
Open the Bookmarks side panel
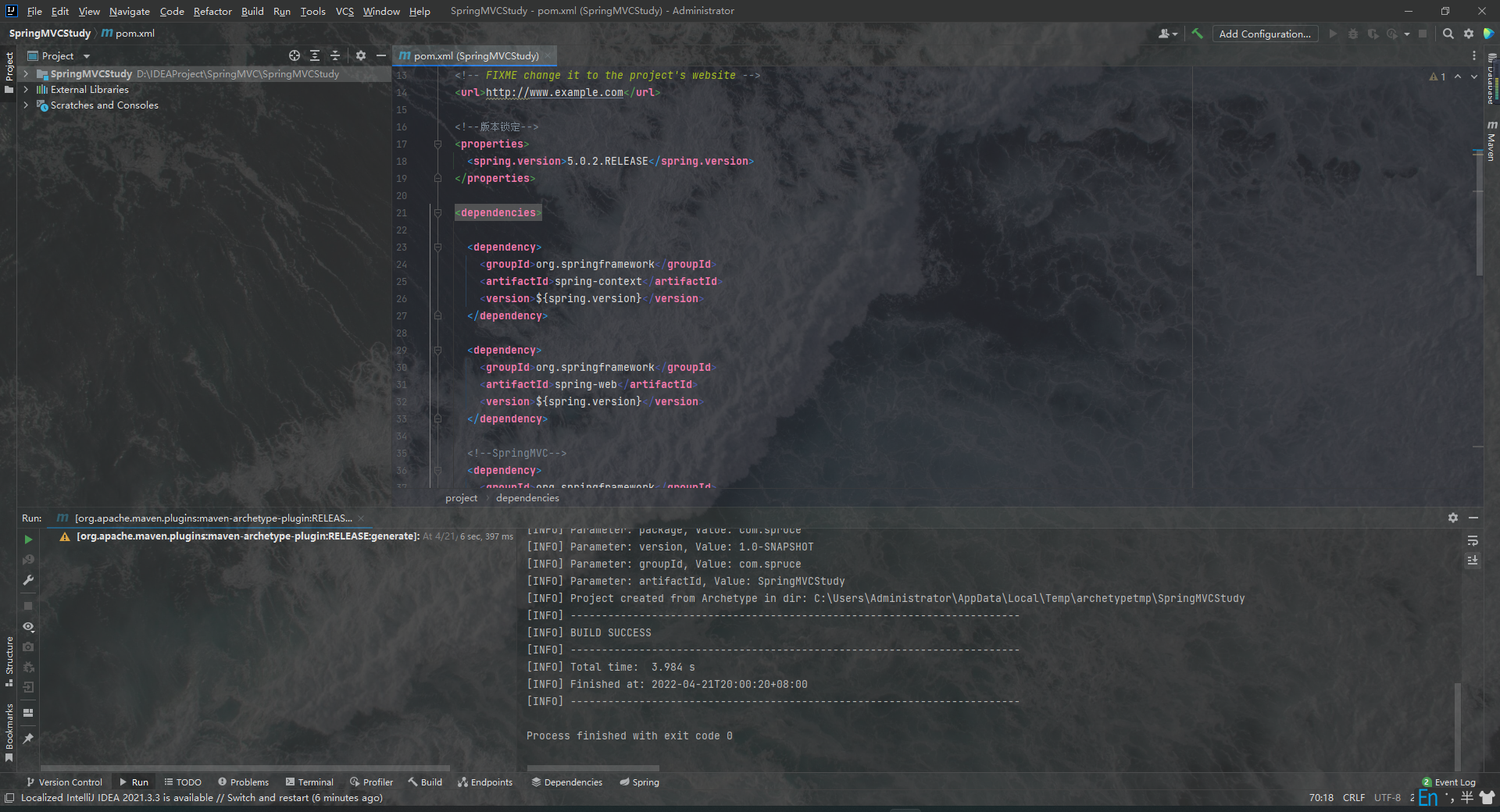9,732
